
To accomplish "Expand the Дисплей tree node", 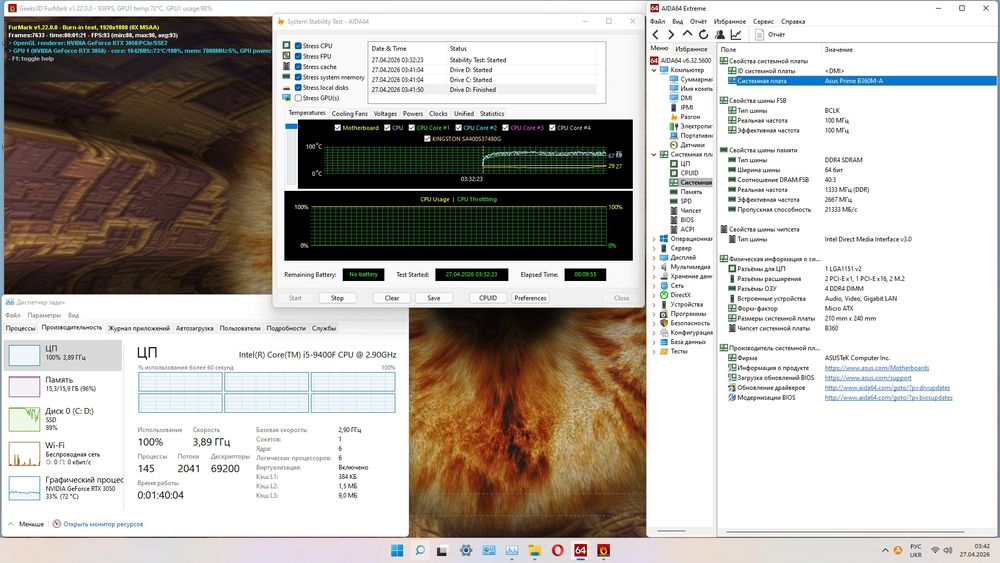I will 654,258.
